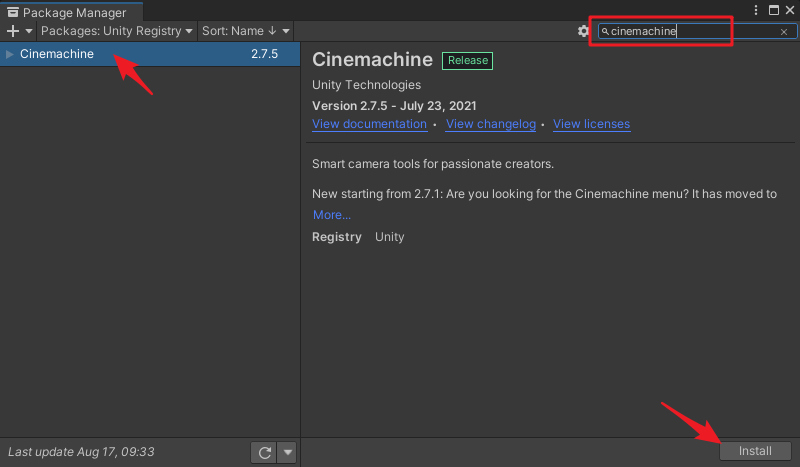Open the View licenses link
Image resolution: width=800 pixels, height=467 pixels.
click(591, 124)
